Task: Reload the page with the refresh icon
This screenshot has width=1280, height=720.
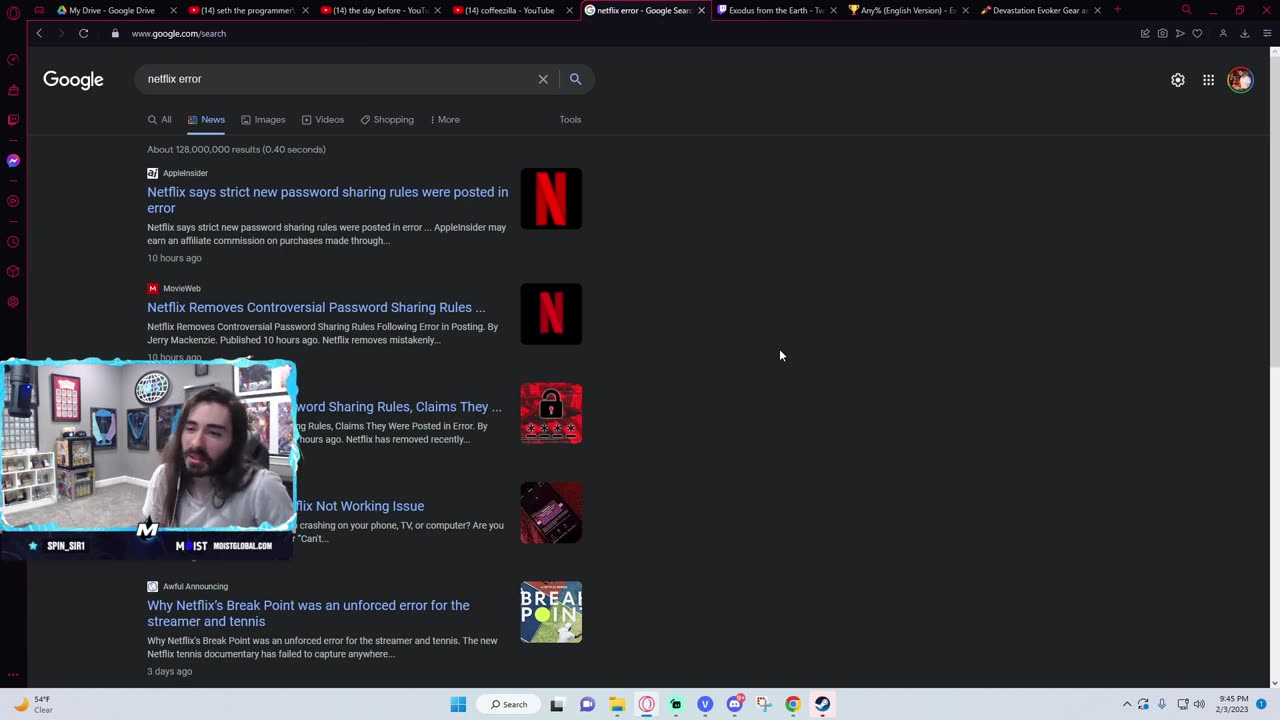Action: point(83,33)
